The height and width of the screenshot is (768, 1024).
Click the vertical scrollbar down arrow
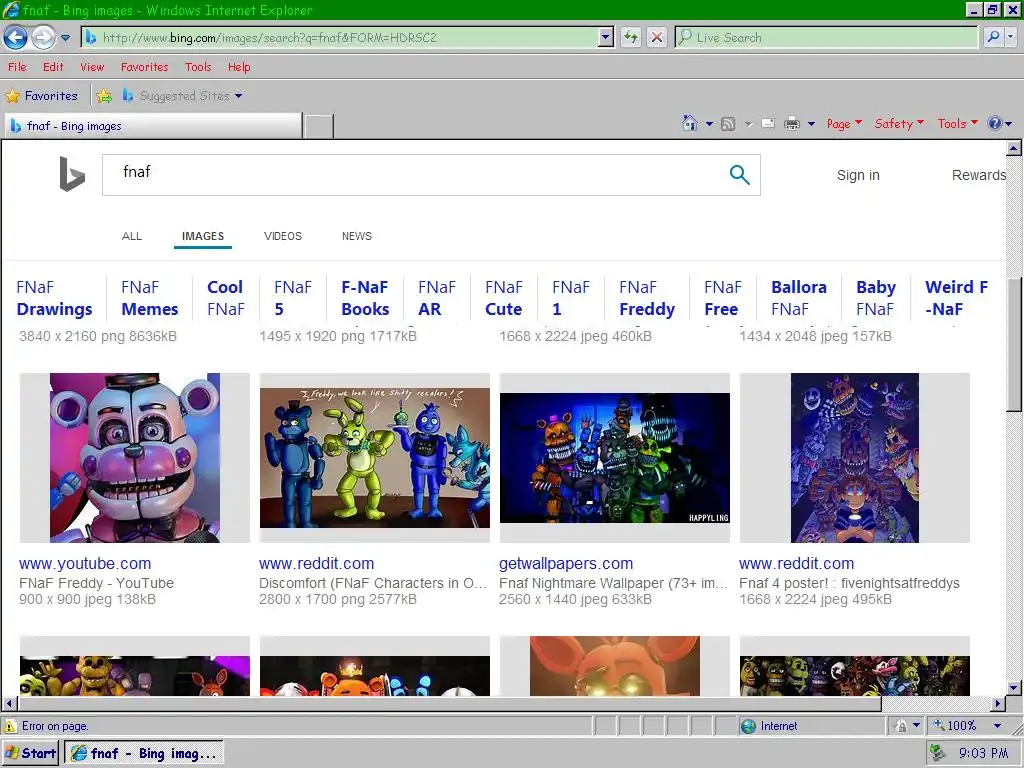(1014, 688)
